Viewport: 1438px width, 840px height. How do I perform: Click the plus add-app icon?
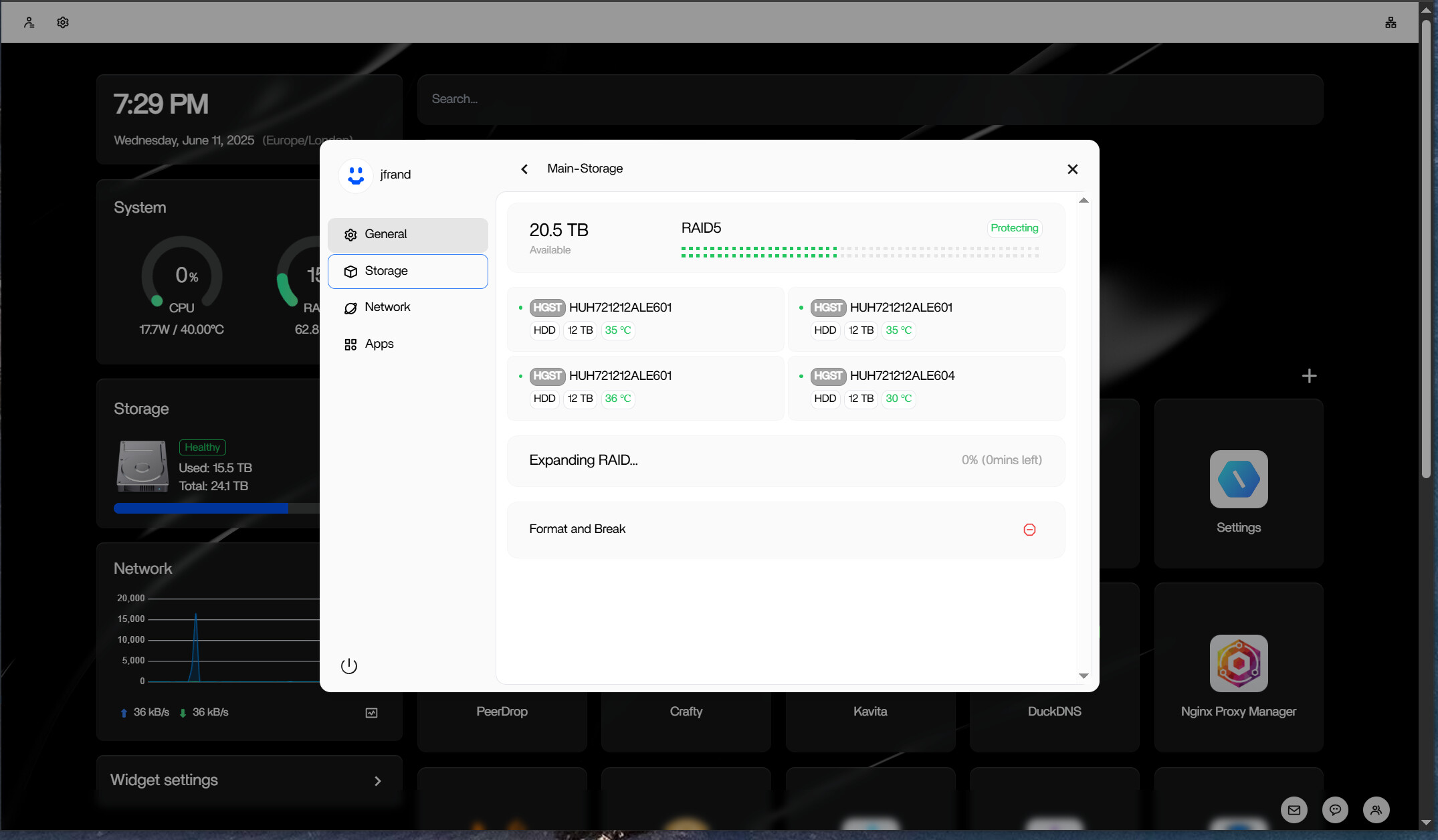tap(1309, 376)
